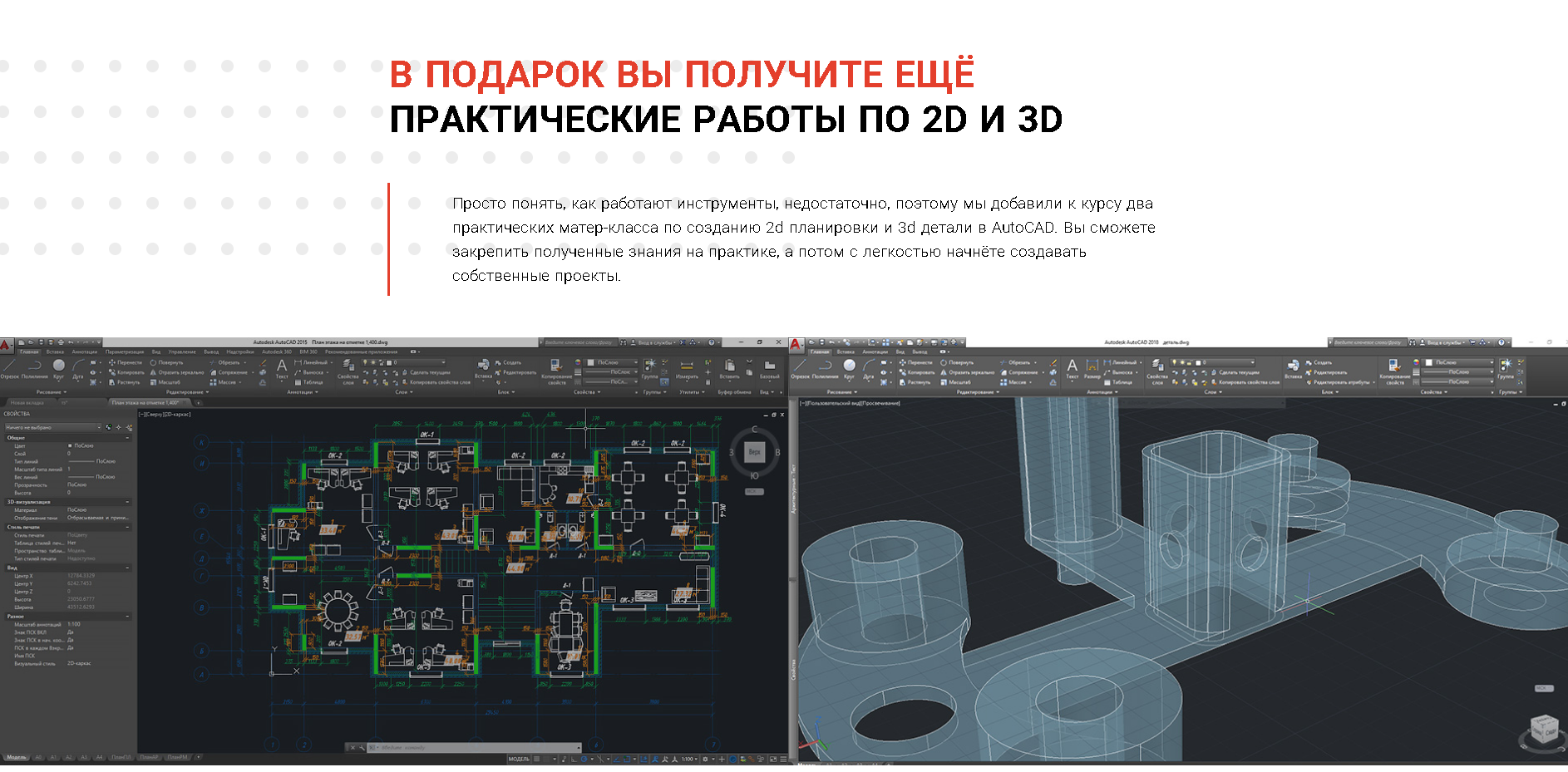The image size is (1568, 772).
Task: Click Копирование свойств in AutoCAD 2015
Action: click(556, 371)
